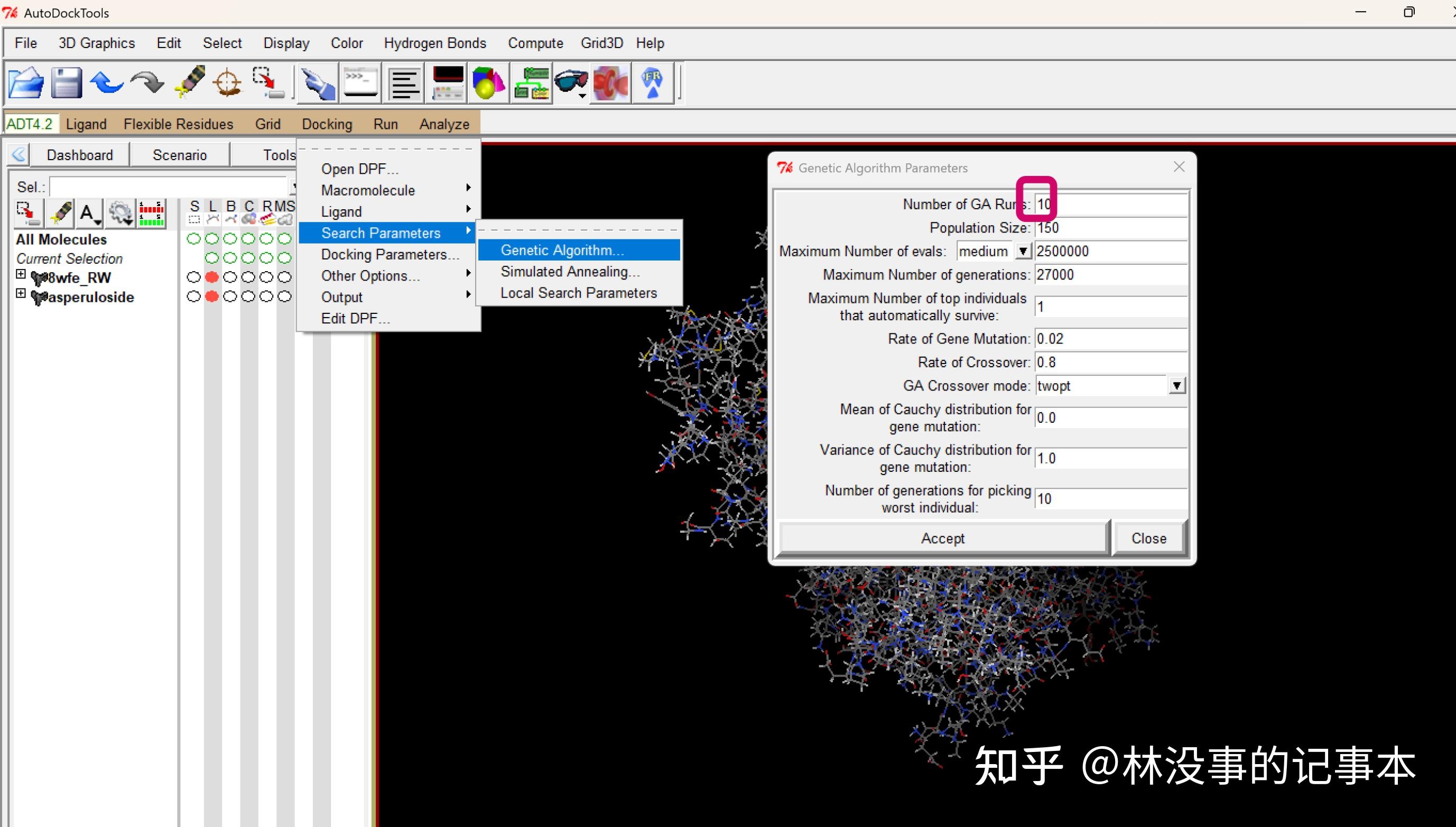1456x827 pixels.
Task: Click the blue undo arrow icon
Action: click(x=106, y=83)
